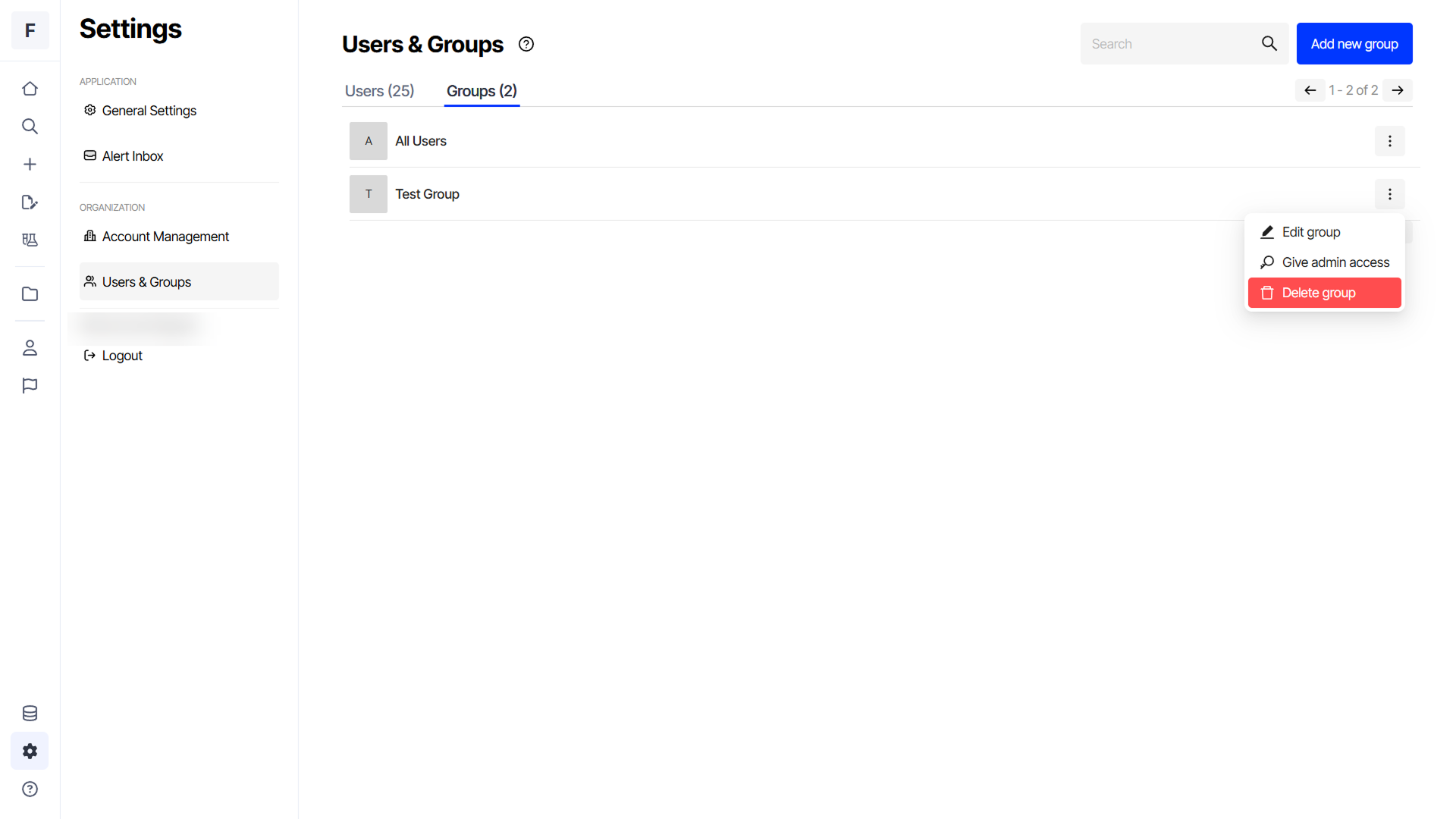The image size is (1456, 819).
Task: Choose Edit group from menu
Action: pos(1325,232)
